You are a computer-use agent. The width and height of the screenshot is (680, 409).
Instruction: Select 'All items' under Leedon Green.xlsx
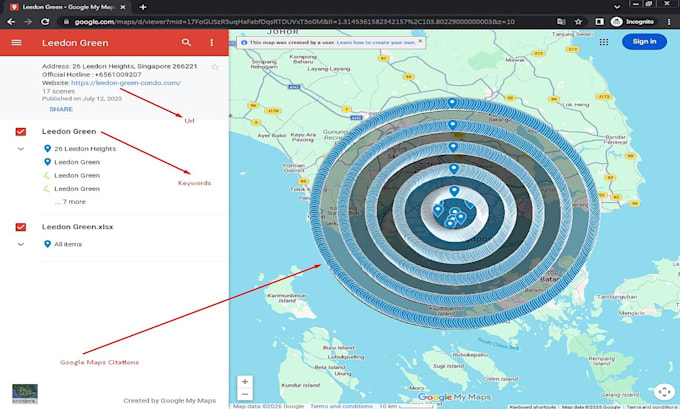(63, 244)
